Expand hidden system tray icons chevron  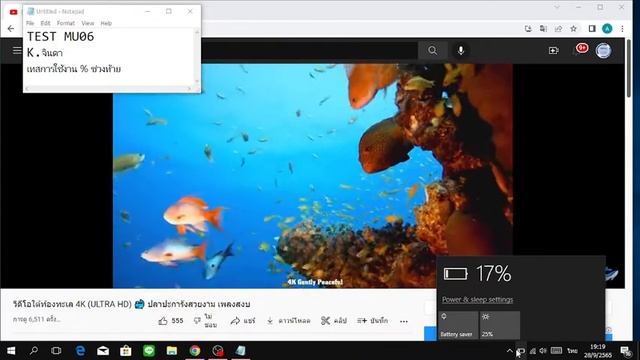(509, 351)
